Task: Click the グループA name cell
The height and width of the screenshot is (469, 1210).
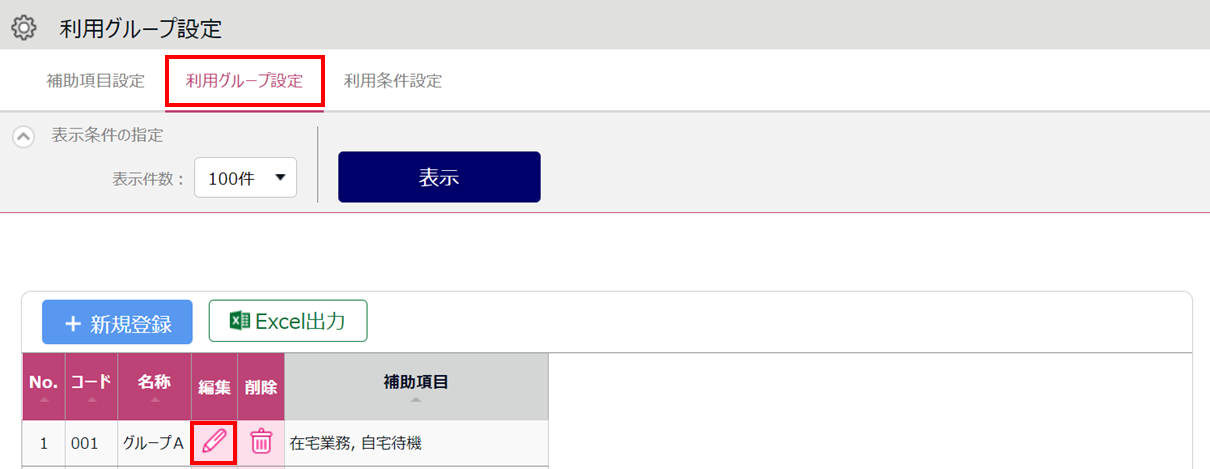Action: coord(154,442)
